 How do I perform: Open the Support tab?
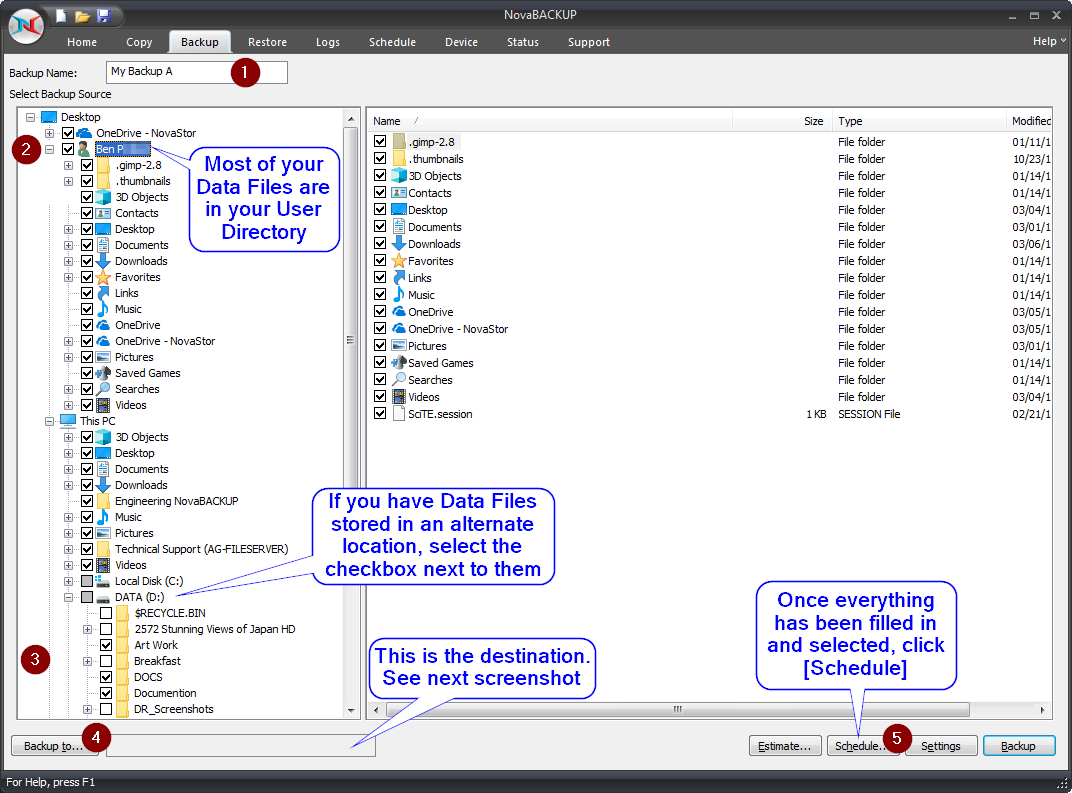(589, 42)
